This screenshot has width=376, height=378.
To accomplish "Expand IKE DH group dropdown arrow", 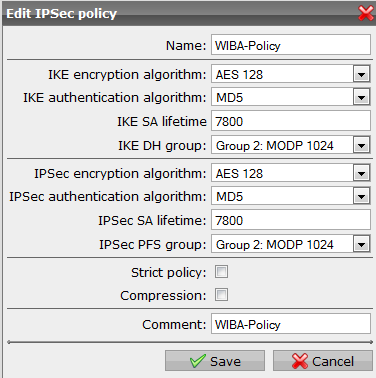I will pyautogui.click(x=361, y=145).
